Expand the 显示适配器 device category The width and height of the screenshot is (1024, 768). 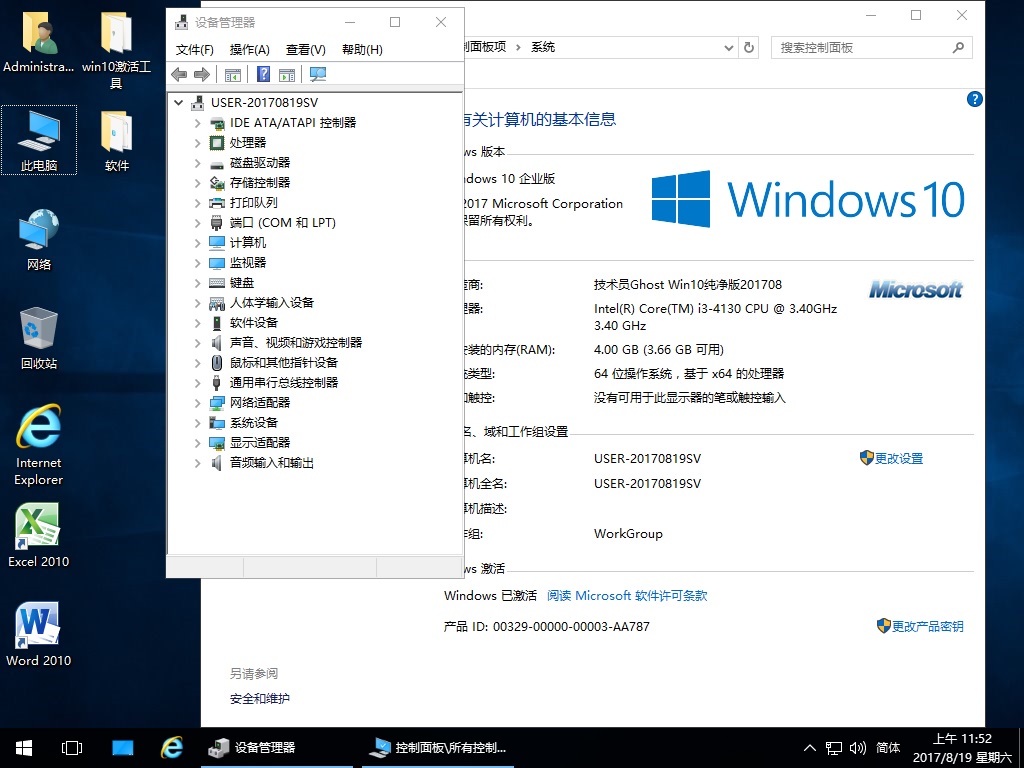click(x=198, y=443)
